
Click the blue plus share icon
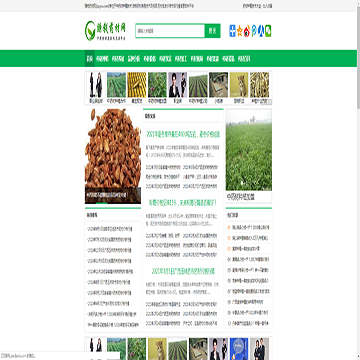(x=232, y=31)
